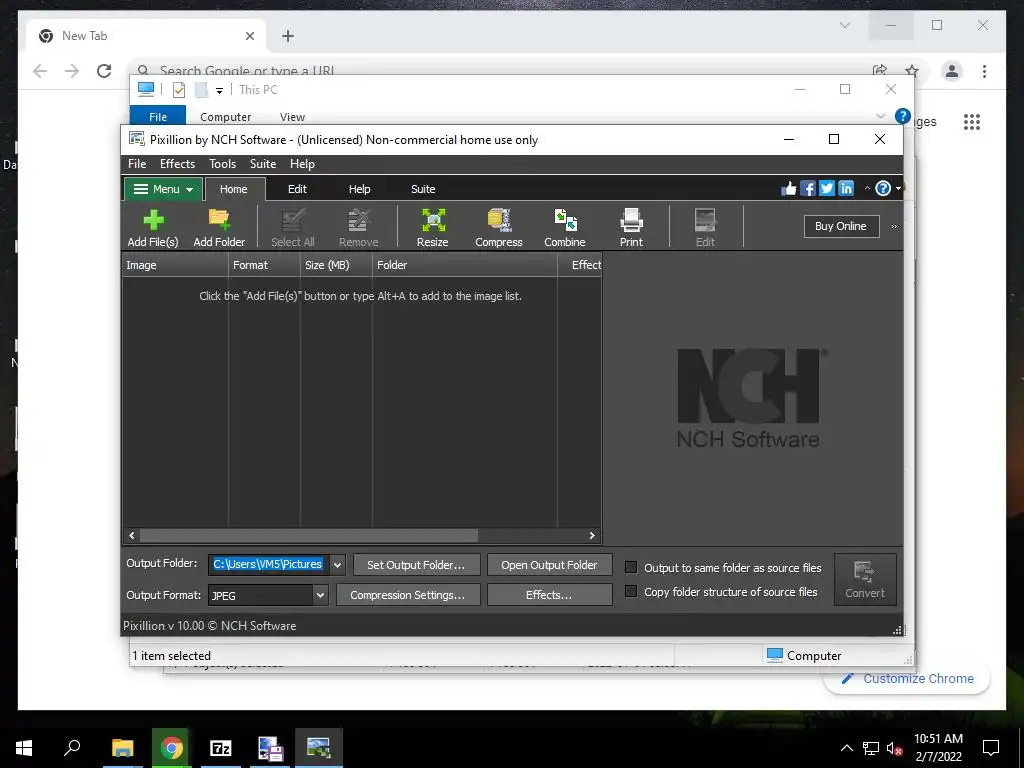This screenshot has height=768, width=1024.
Task: Click the horizontal scrollbar thumb of image list
Action: [x=308, y=536]
